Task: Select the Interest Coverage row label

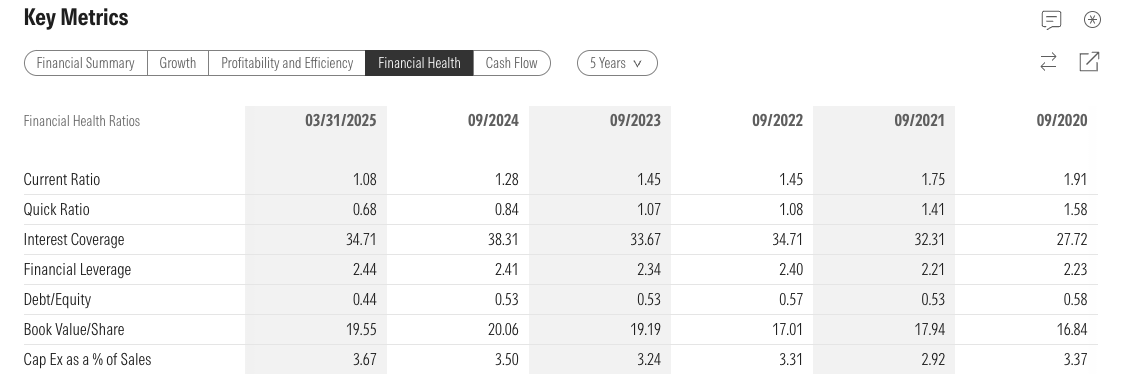Action: click(74, 239)
